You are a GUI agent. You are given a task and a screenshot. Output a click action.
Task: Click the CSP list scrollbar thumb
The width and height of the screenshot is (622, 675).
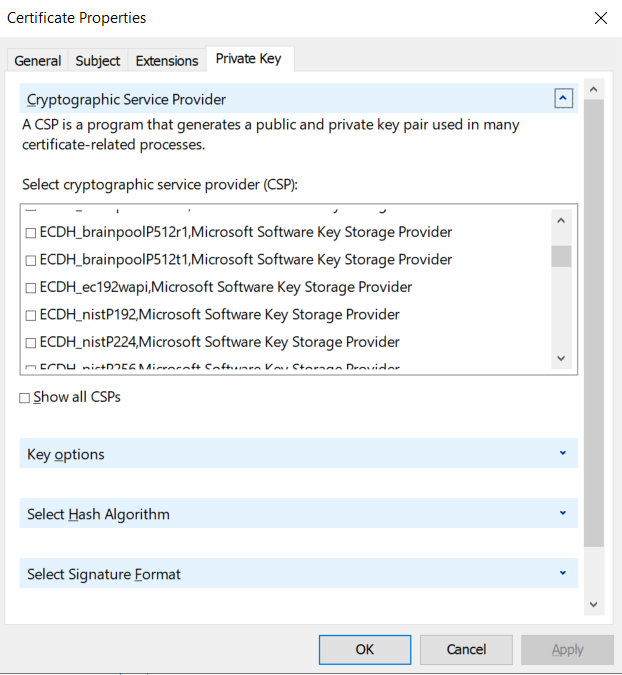(x=561, y=256)
